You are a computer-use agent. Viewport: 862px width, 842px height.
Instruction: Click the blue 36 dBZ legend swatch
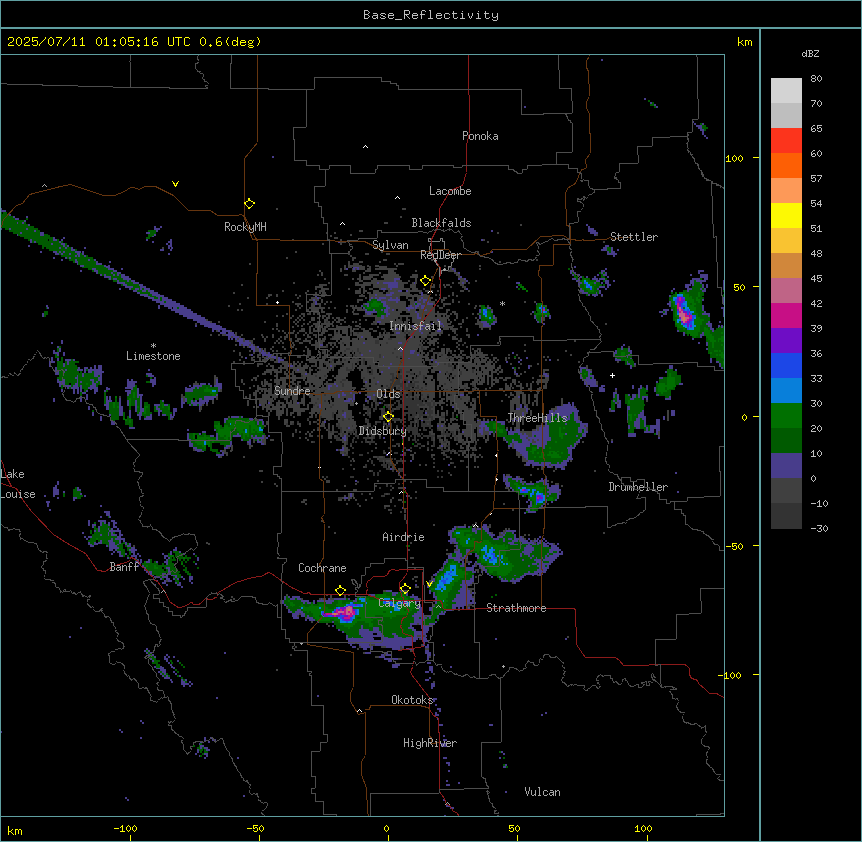[786, 366]
